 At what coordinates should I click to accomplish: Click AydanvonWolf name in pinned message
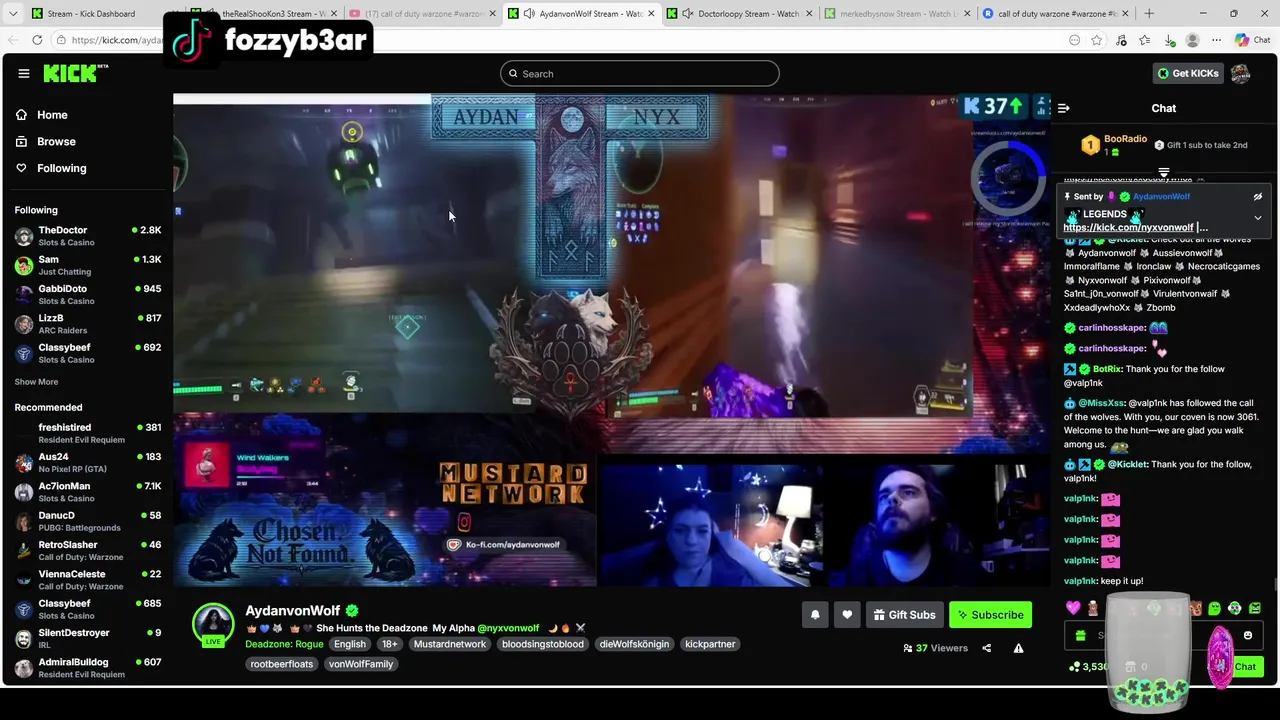point(1162,197)
